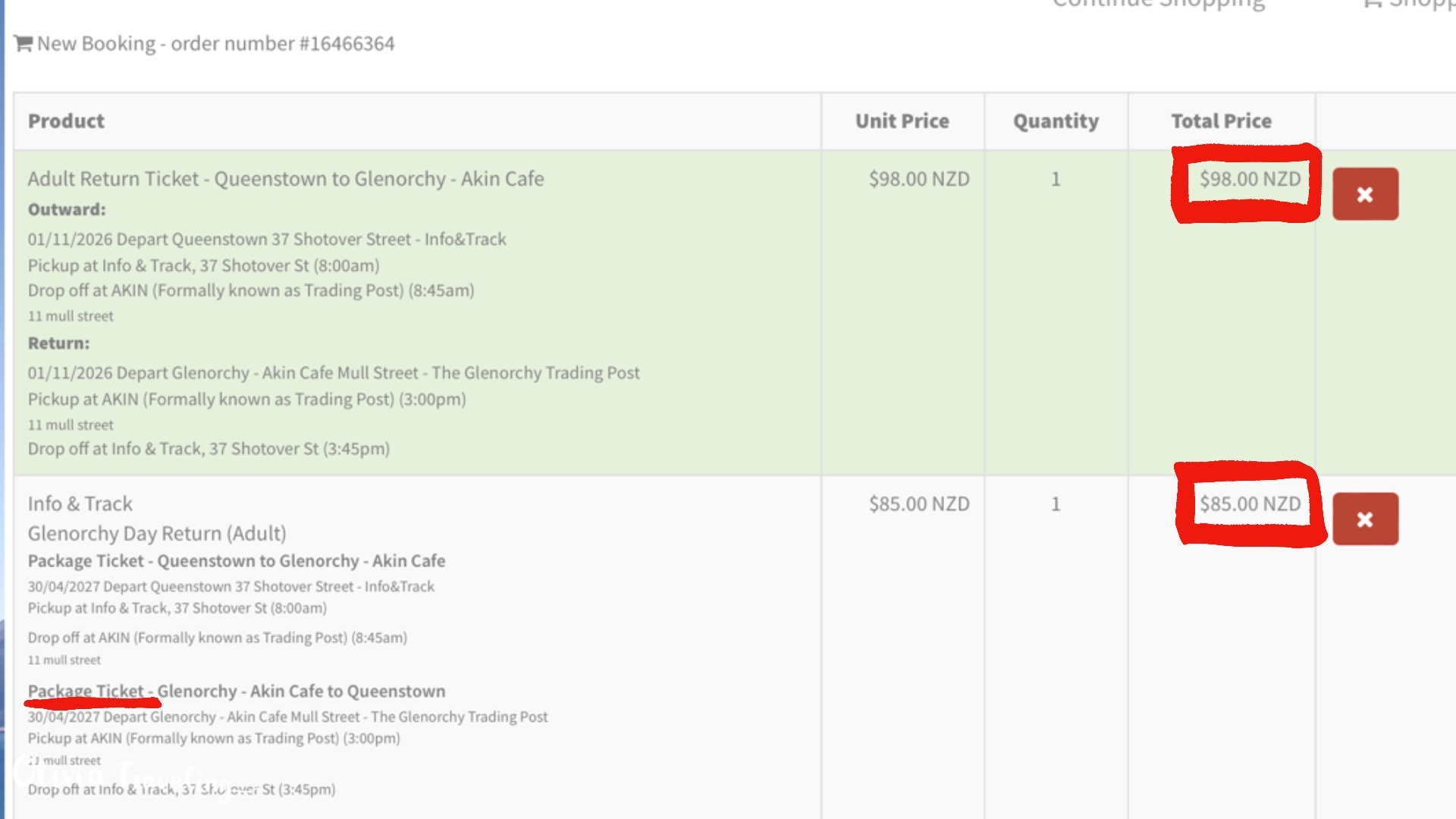
Task: Click the $98.00 NZD total price
Action: [x=1250, y=179]
